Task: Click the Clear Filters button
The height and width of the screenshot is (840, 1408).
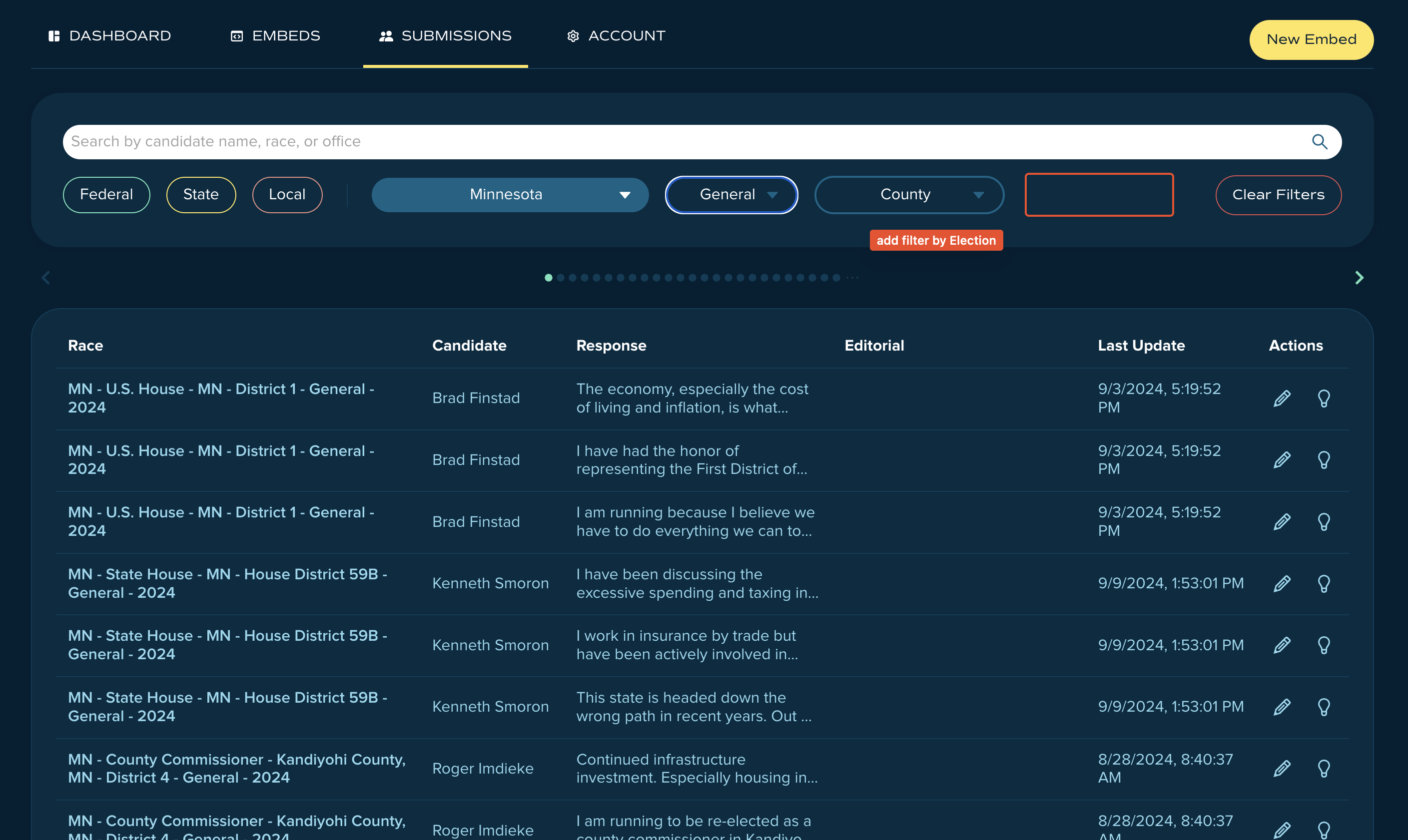Action: coord(1279,195)
